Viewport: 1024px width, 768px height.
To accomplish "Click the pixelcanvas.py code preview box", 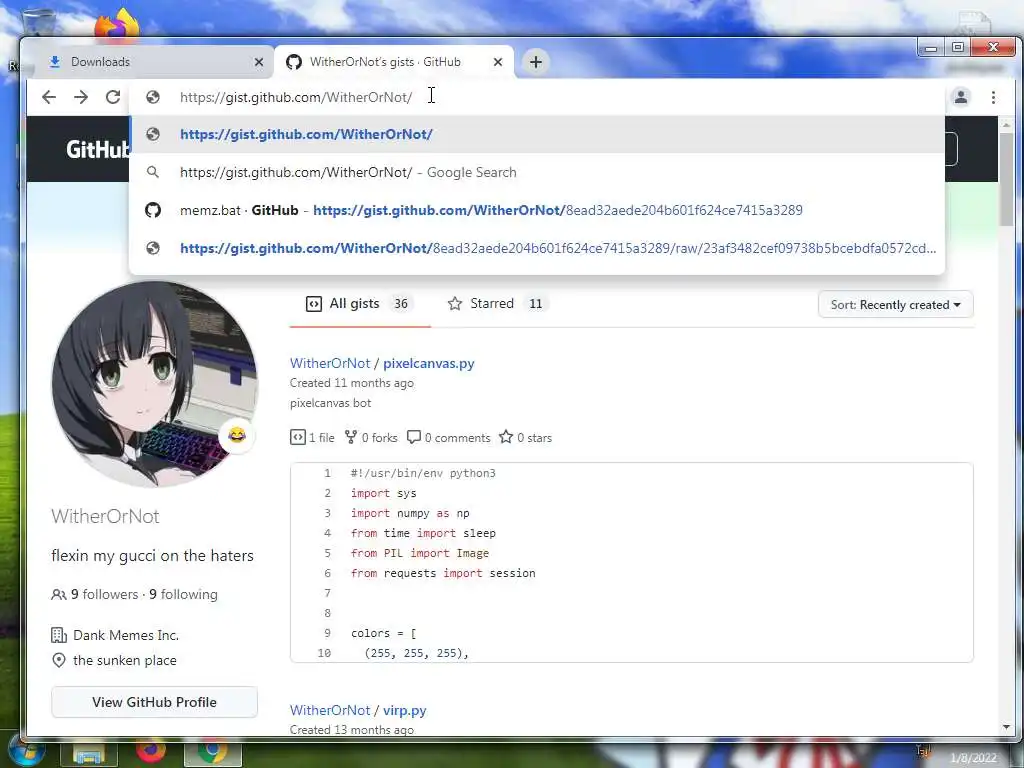I will point(632,562).
